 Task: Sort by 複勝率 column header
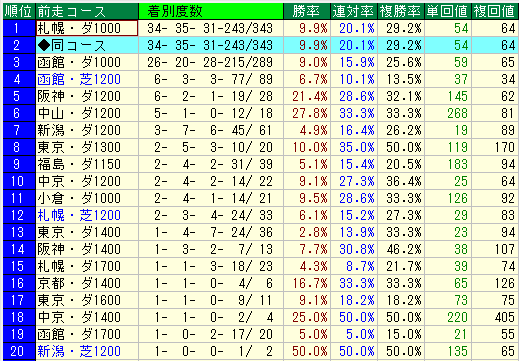tap(401, 11)
